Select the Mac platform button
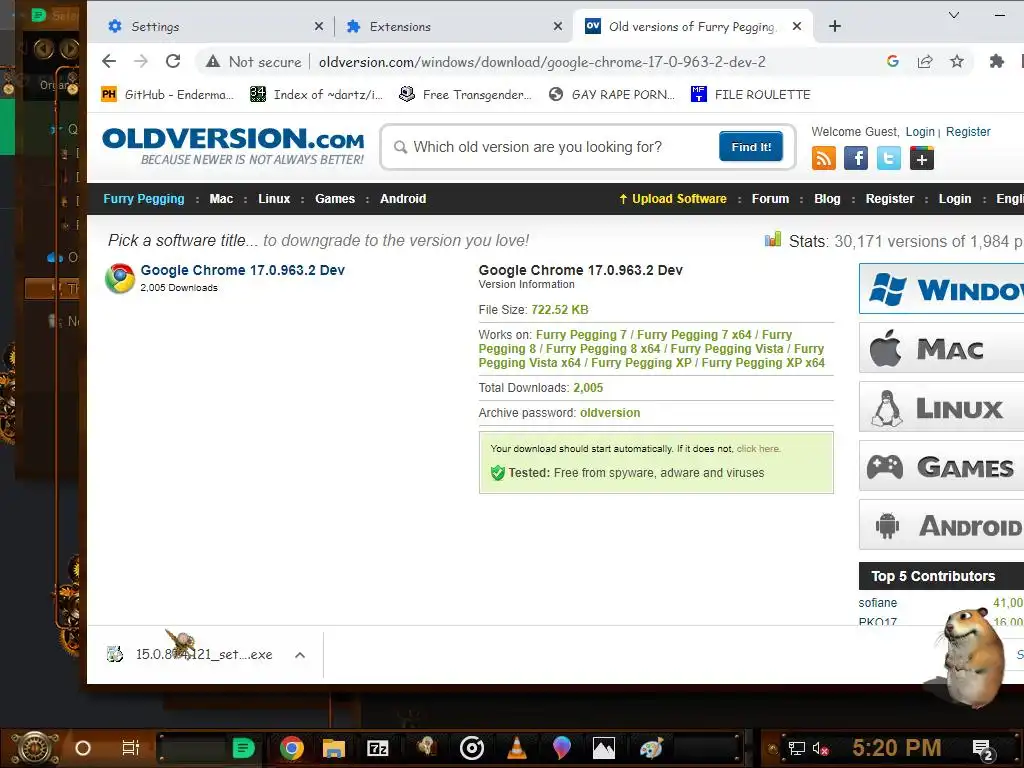The image size is (1024, 768). [941, 348]
